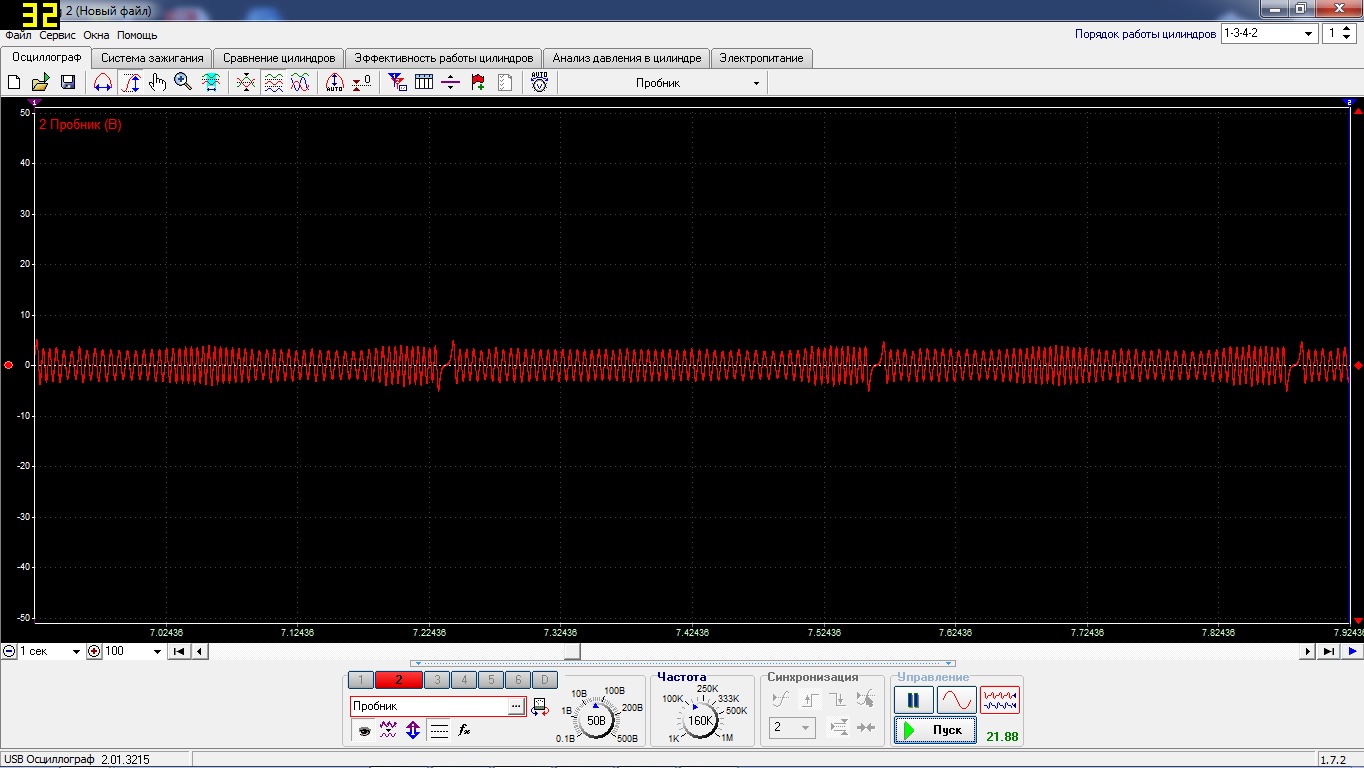Toggle channel 4 button
This screenshot has width=1364, height=768.
click(464, 680)
